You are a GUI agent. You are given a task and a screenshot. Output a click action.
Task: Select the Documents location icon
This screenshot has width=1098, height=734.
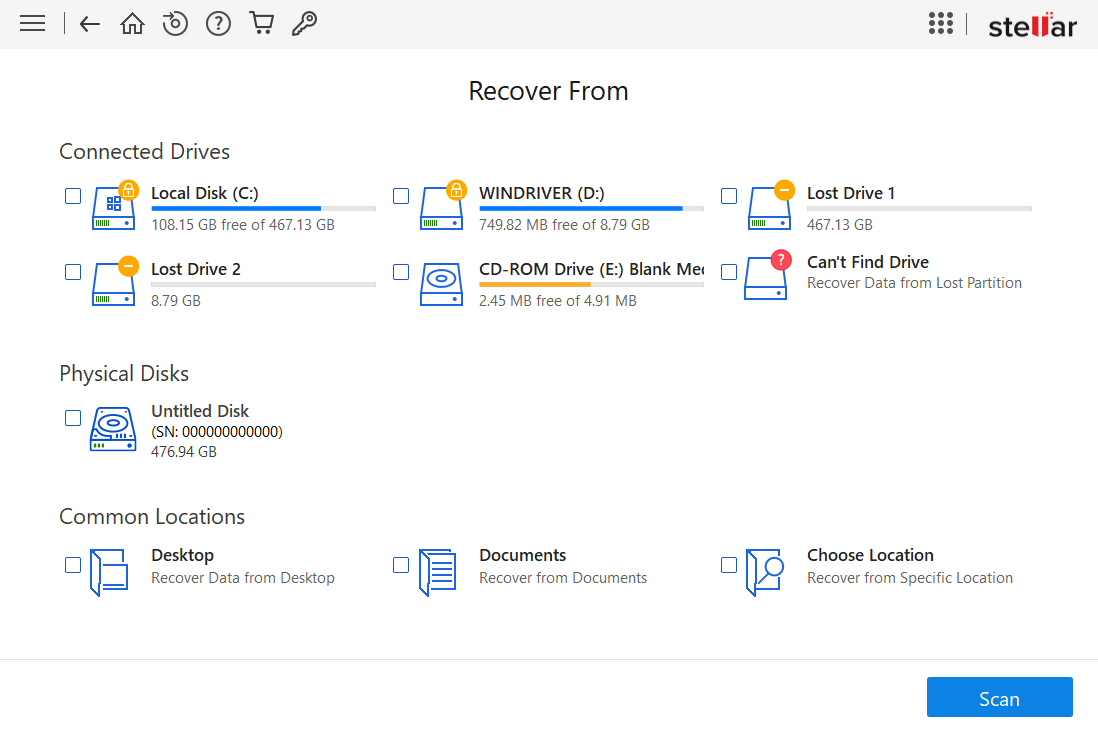click(x=438, y=572)
